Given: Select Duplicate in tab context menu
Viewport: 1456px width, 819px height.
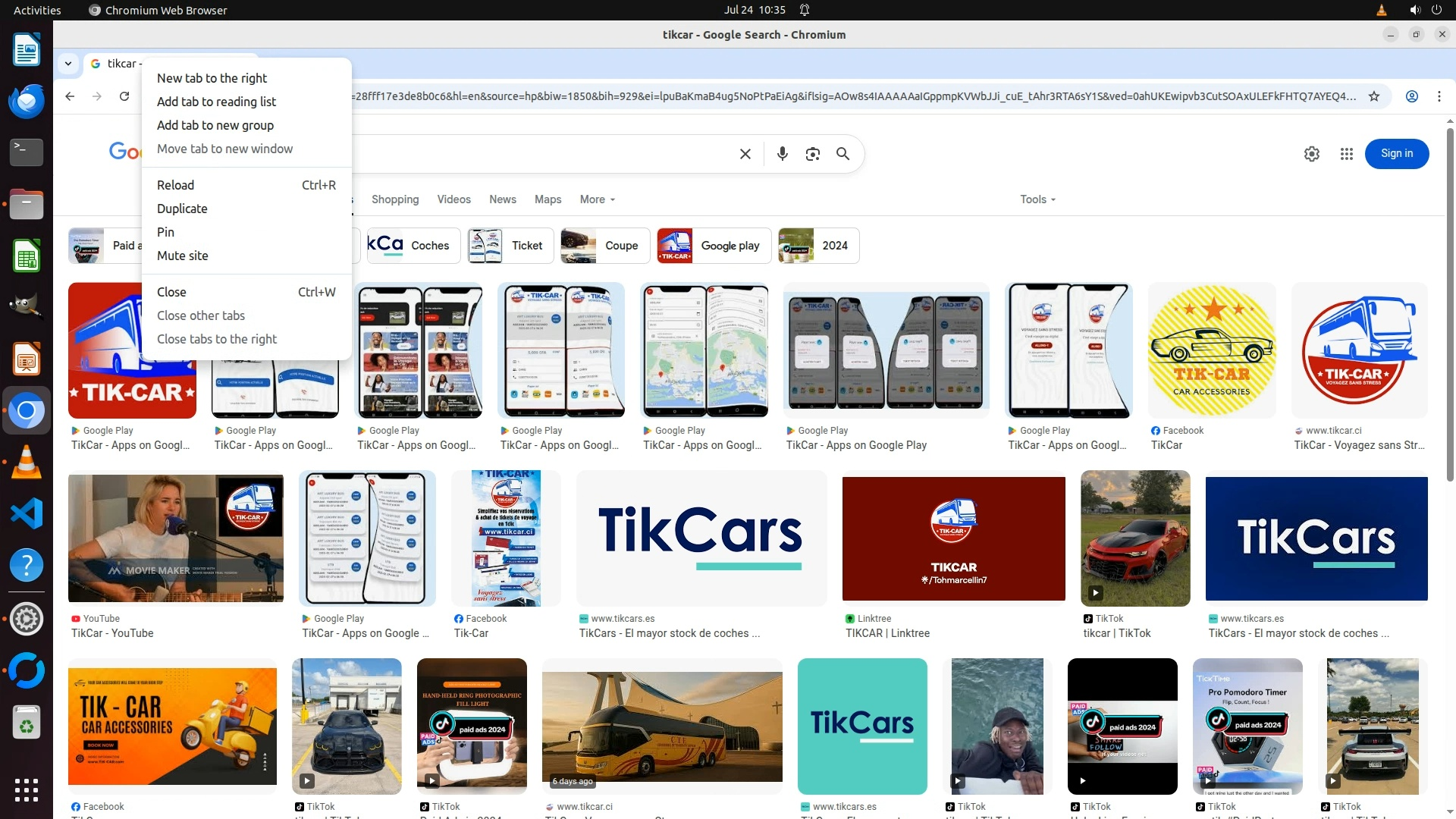Looking at the screenshot, I should 182,209.
